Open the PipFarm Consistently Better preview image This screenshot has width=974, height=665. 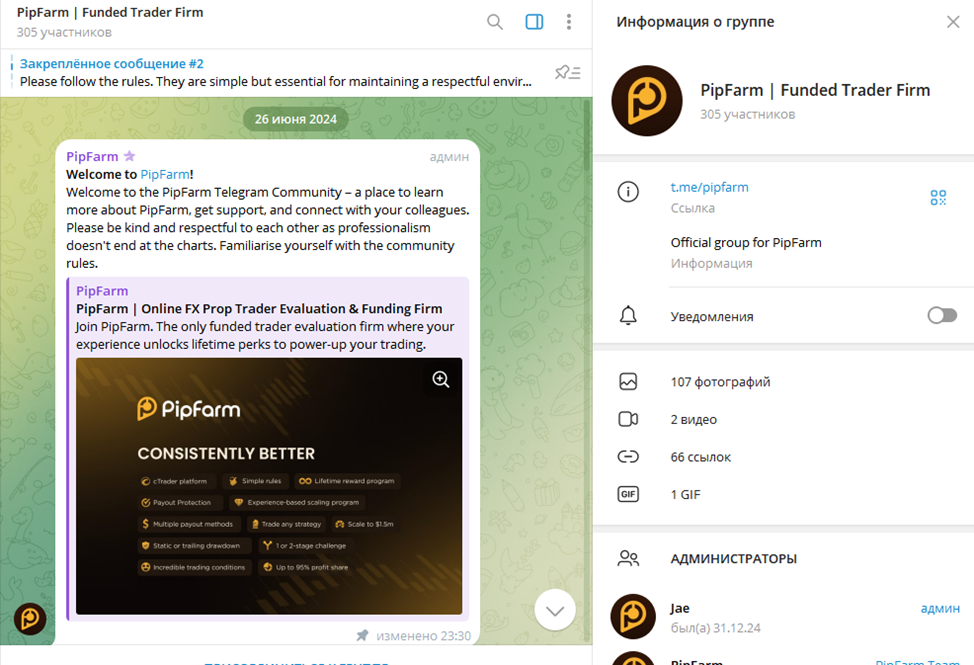(x=268, y=485)
